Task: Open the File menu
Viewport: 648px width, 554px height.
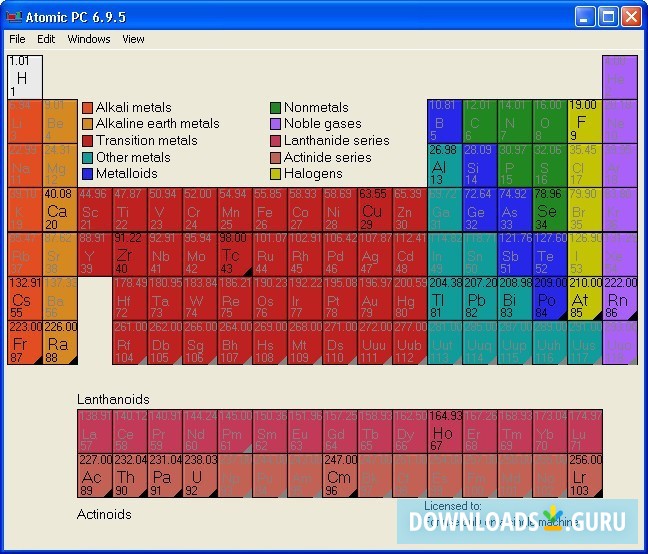Action: tap(17, 39)
